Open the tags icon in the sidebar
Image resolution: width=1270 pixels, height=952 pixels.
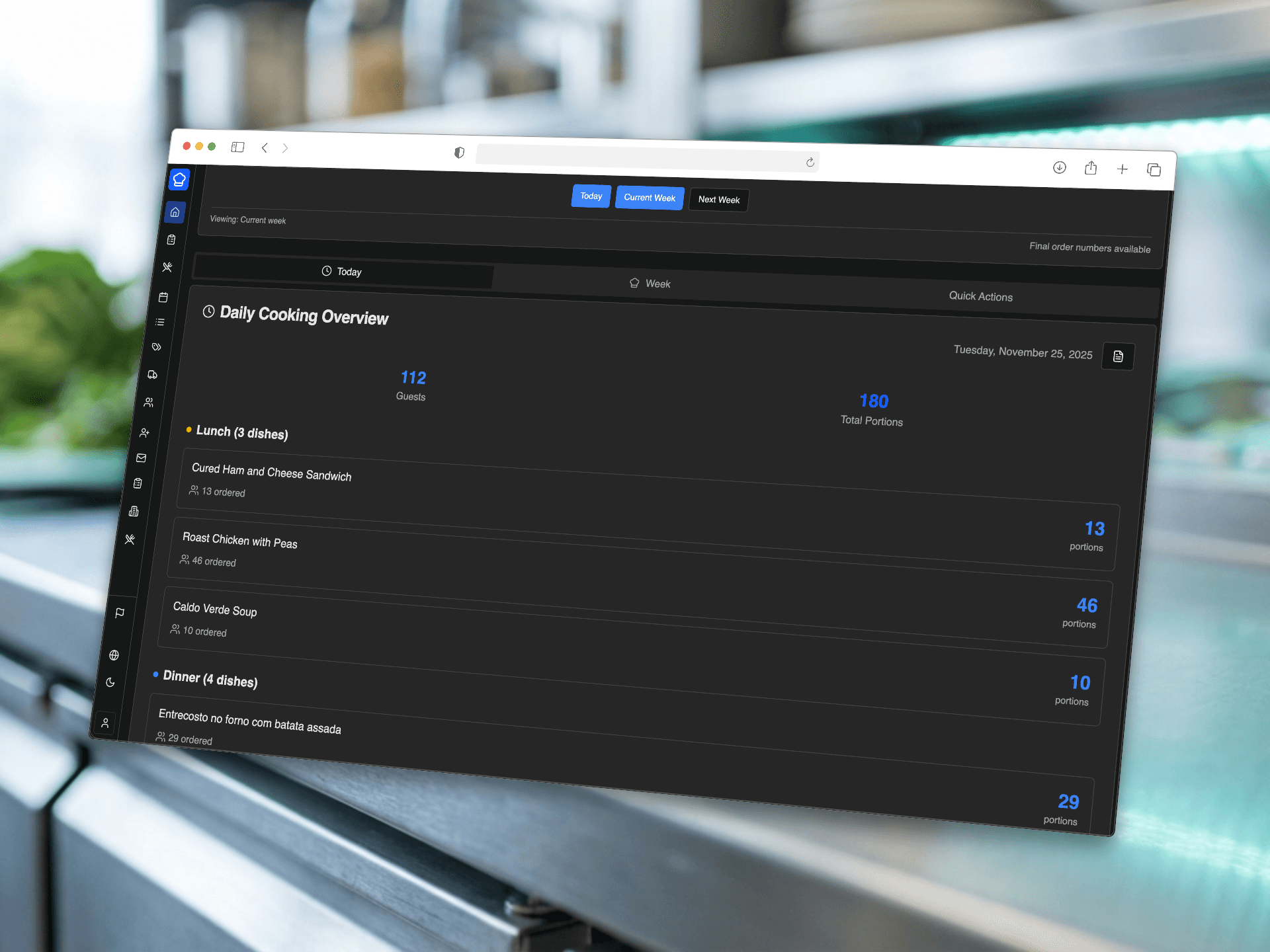(x=156, y=346)
